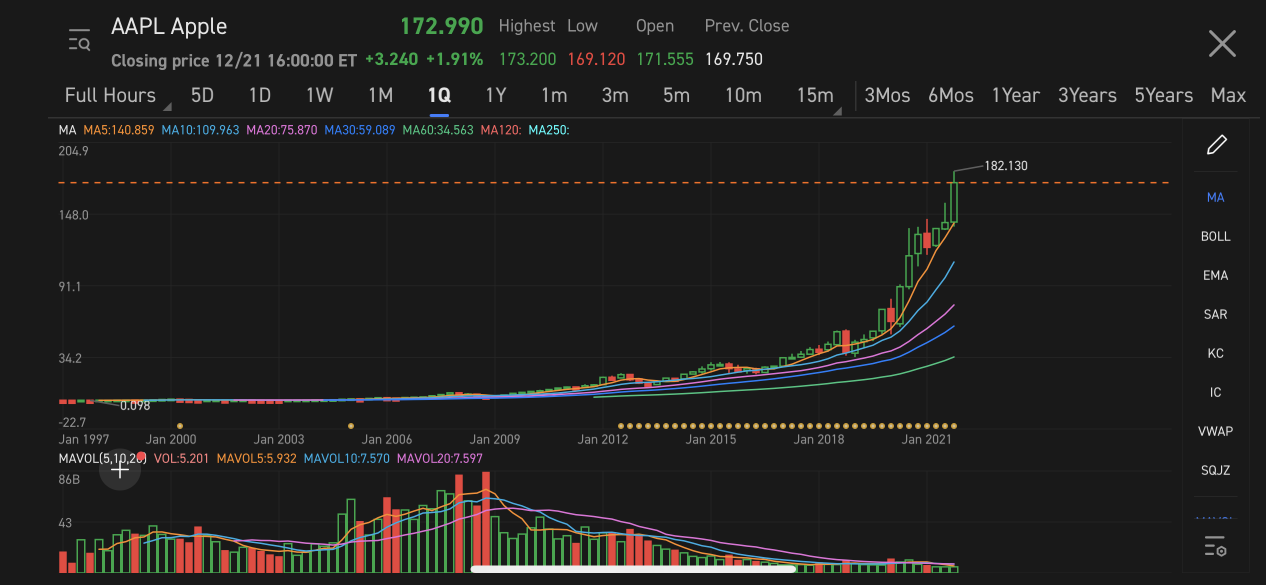Choose the 3m minute interval
This screenshot has height=585, width=1266.
click(x=615, y=96)
